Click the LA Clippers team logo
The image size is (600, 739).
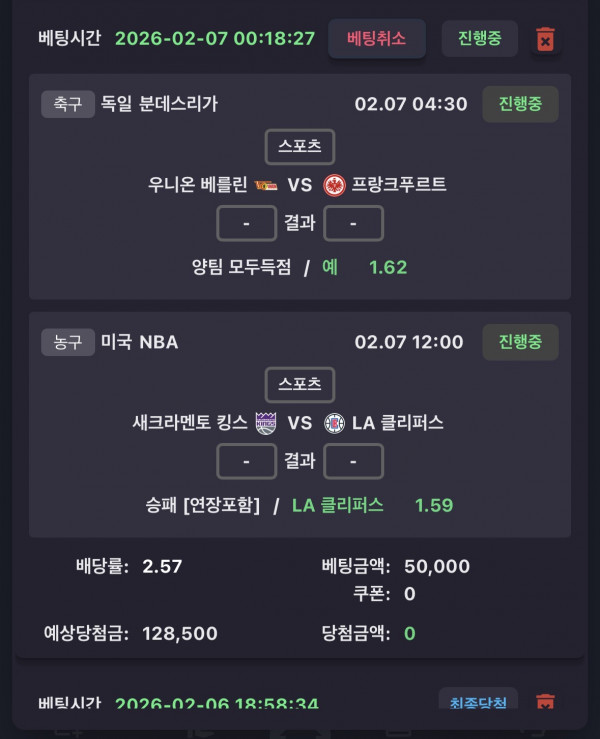(x=334, y=422)
